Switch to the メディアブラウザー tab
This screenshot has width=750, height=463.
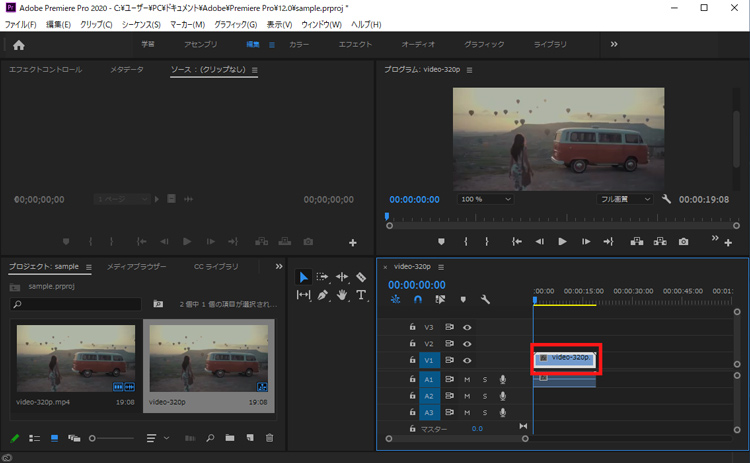pos(137,267)
